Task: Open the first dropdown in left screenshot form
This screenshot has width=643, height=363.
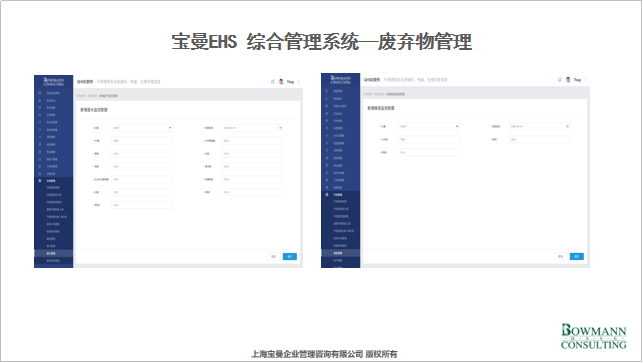Action: pos(142,128)
